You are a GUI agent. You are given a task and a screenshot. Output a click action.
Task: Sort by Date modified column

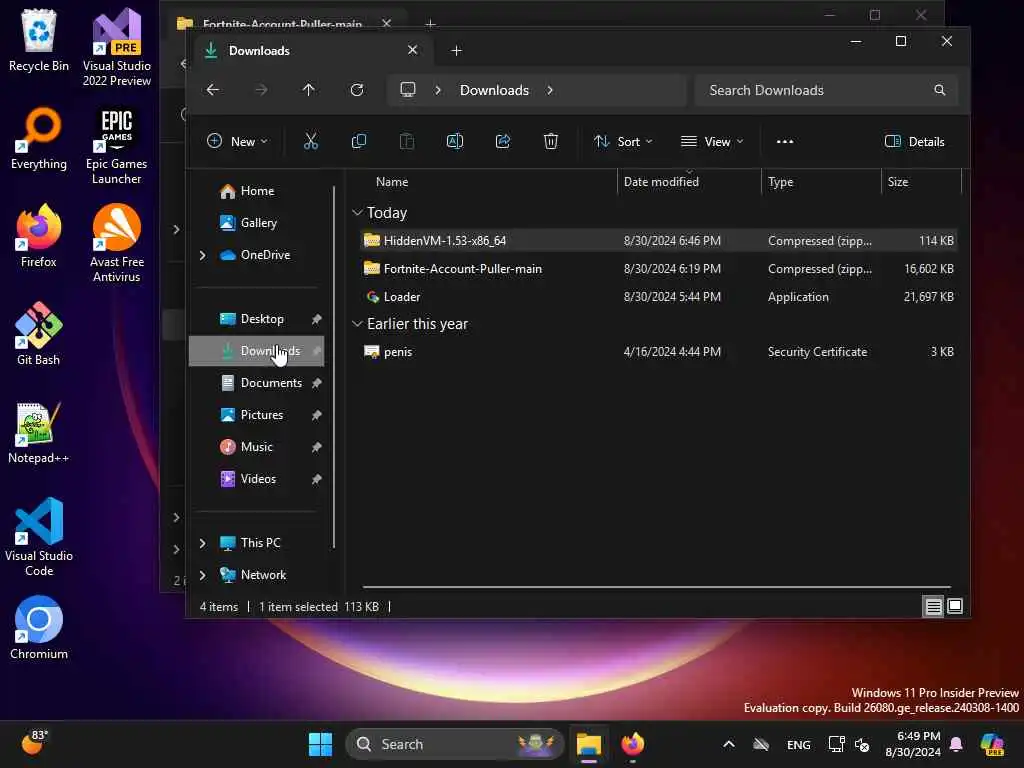click(661, 182)
